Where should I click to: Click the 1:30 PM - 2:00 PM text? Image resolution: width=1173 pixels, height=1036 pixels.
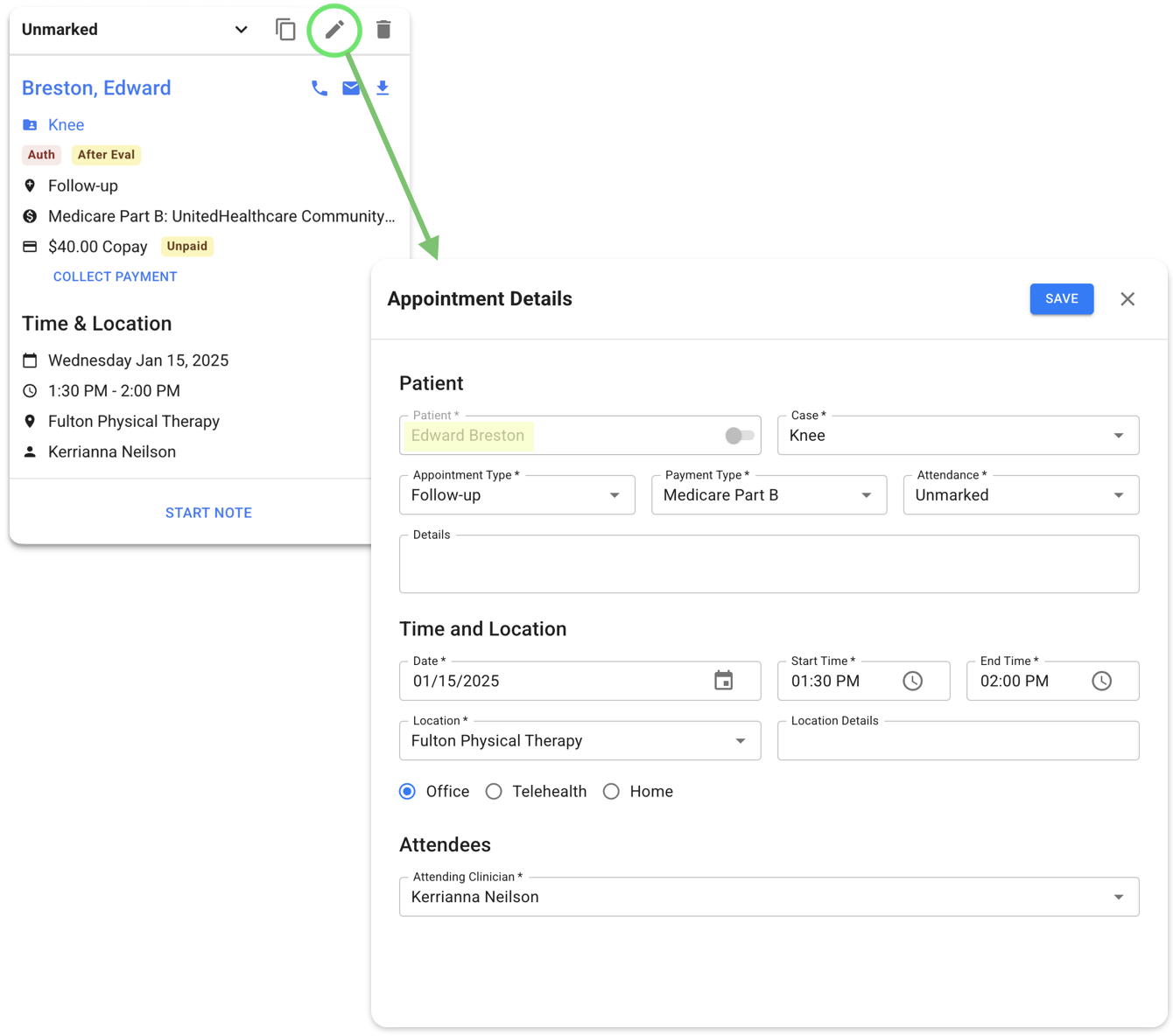pyautogui.click(x=114, y=391)
